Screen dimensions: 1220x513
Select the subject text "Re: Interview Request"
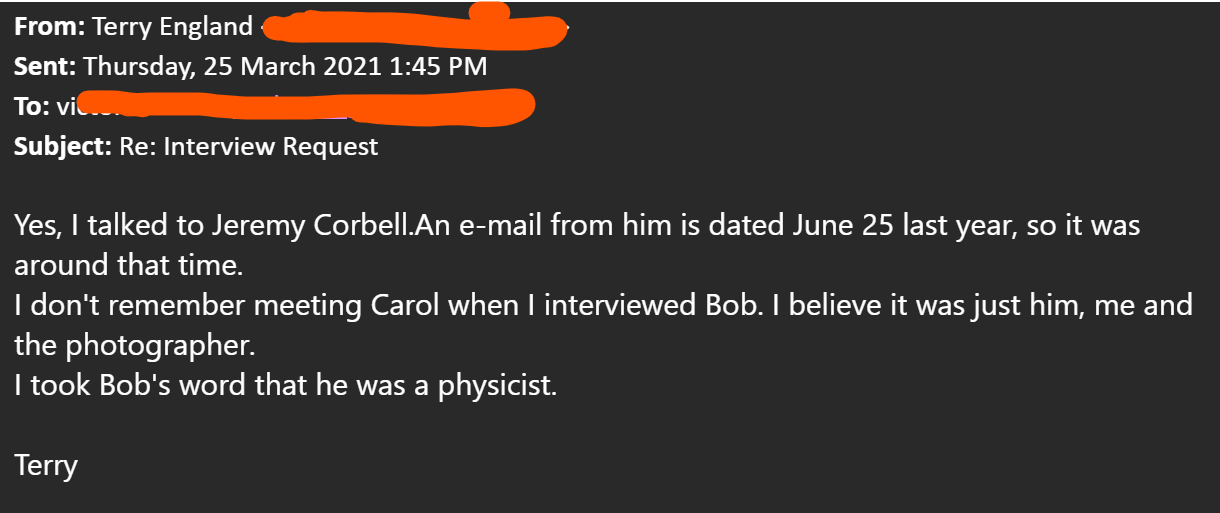[248, 147]
